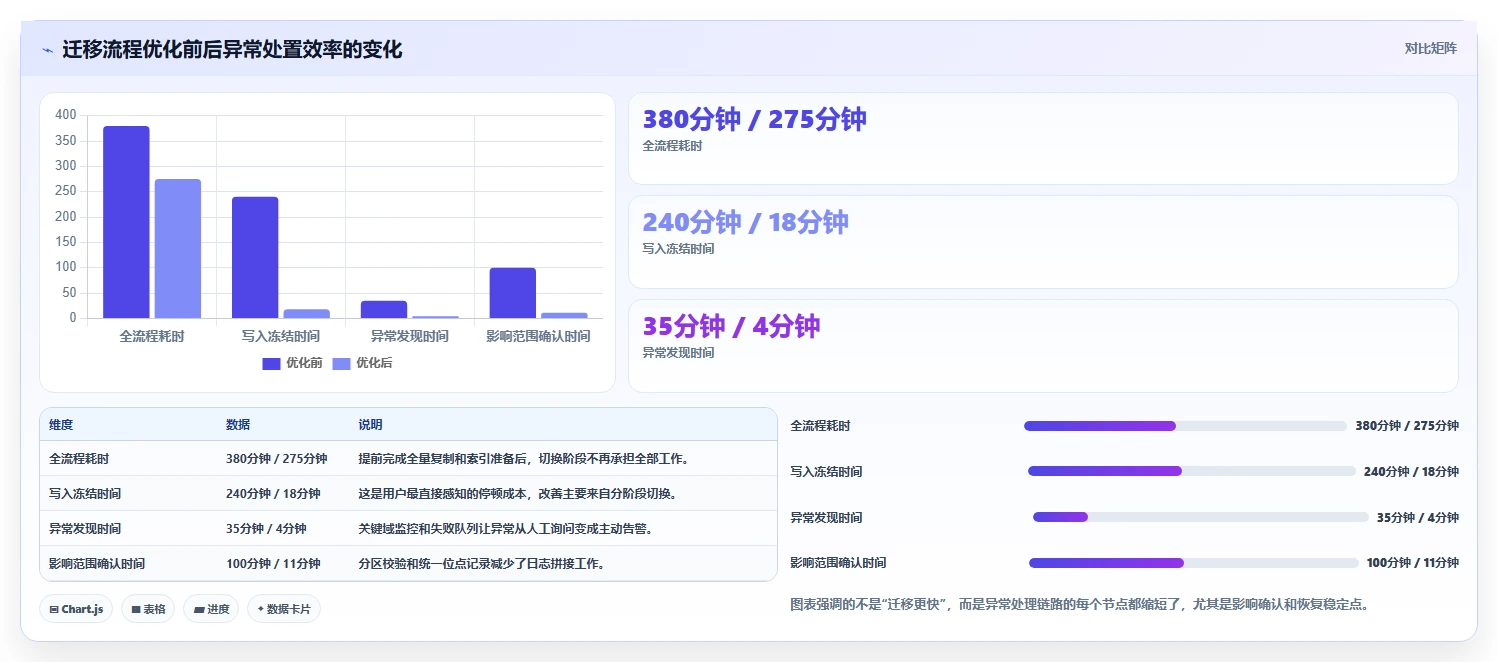Click the 异常发现时间 chart axis label

(x=410, y=336)
